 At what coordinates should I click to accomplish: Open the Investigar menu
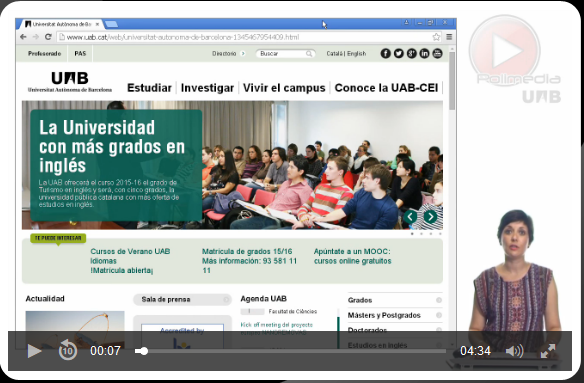click(x=207, y=88)
